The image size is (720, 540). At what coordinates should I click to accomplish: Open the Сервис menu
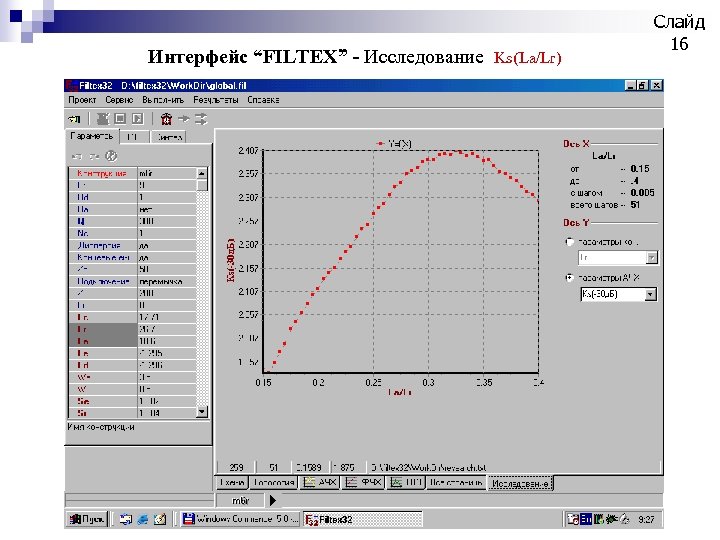point(119,100)
